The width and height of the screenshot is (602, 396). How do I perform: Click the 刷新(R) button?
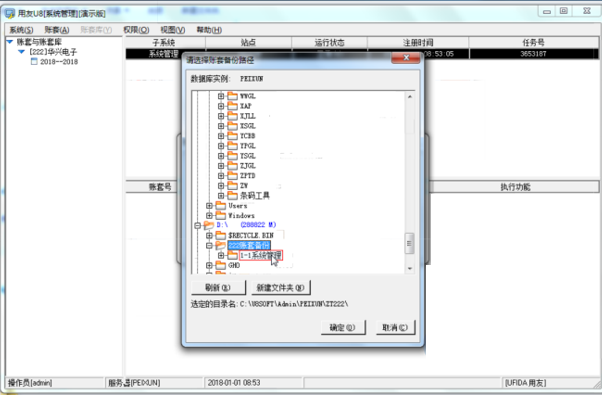coord(218,287)
